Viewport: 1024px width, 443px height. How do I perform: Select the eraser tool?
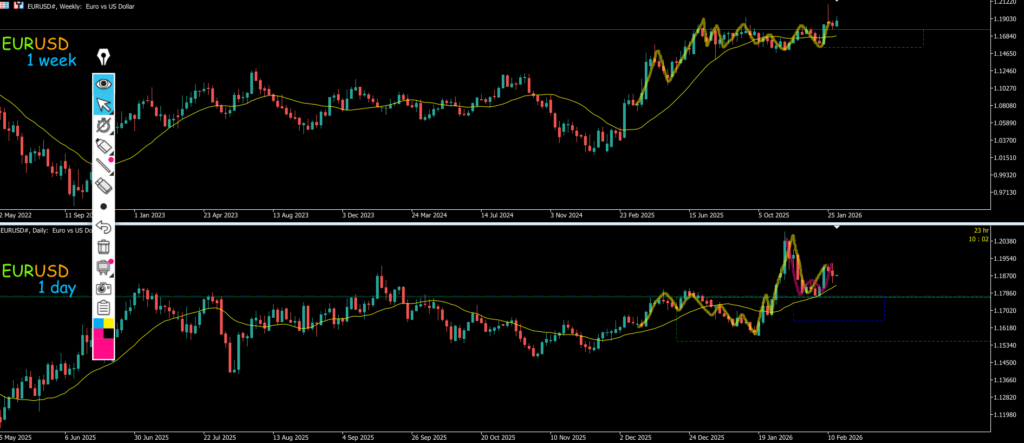pos(103,186)
